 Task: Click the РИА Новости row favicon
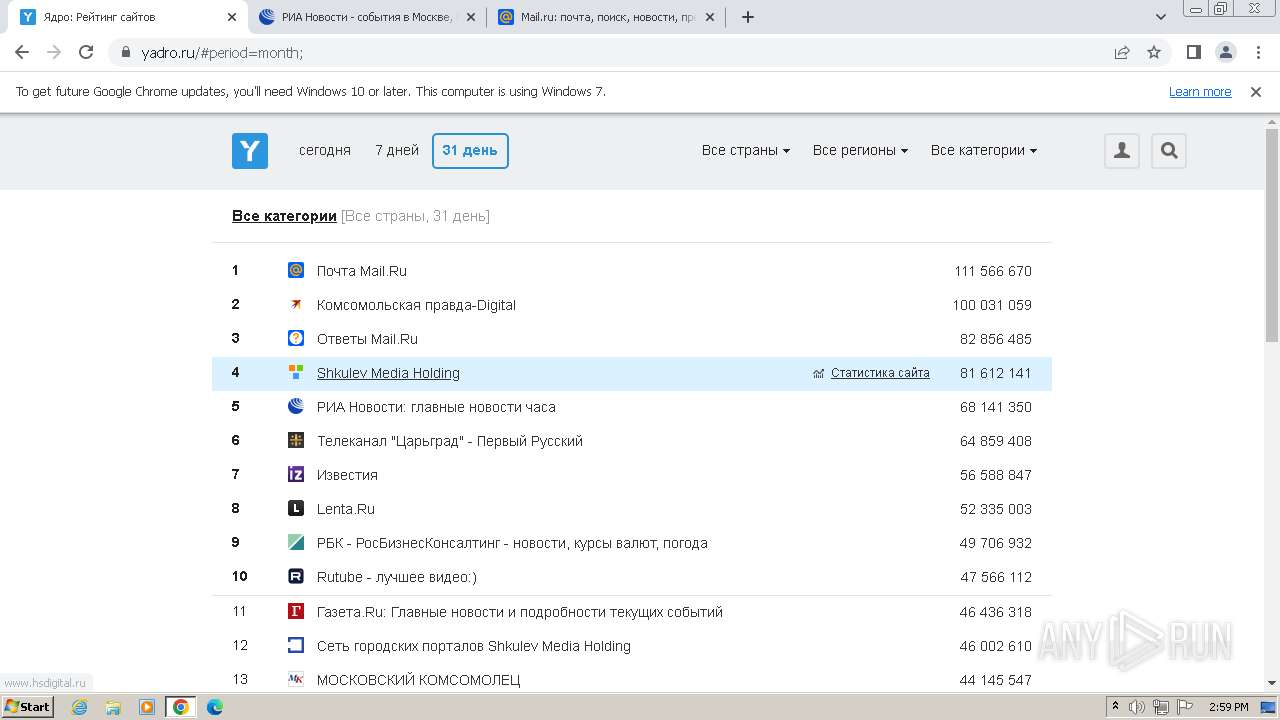click(x=296, y=406)
